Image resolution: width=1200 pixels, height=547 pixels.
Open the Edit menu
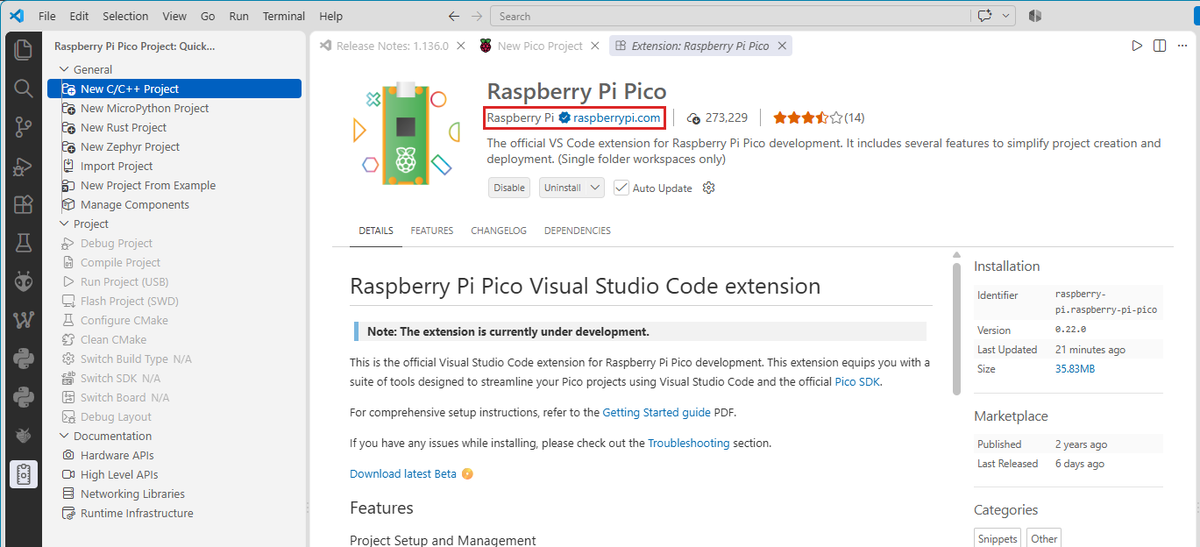pos(79,16)
